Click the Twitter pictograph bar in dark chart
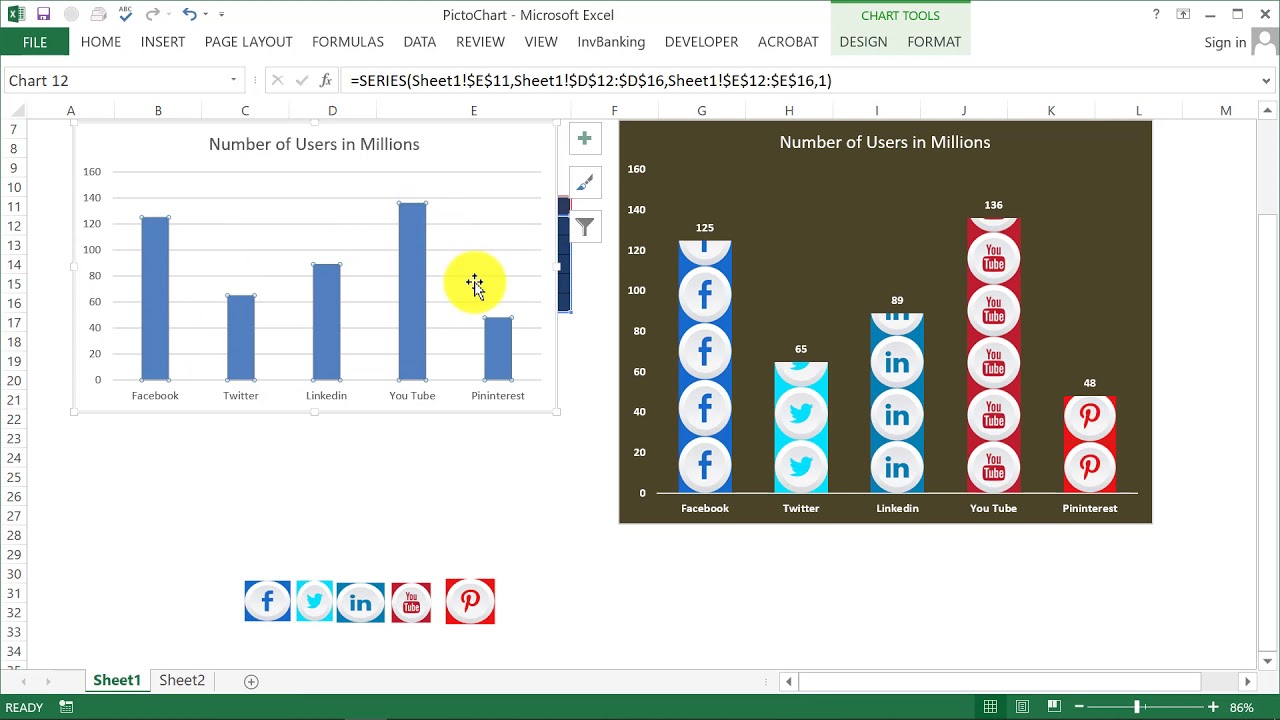Screen dimensions: 1280x720 [801, 428]
